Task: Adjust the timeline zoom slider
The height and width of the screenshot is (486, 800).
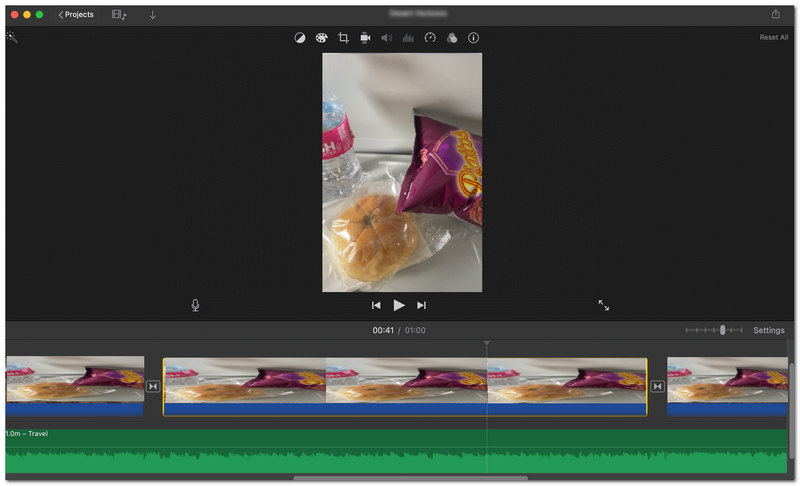Action: click(722, 330)
